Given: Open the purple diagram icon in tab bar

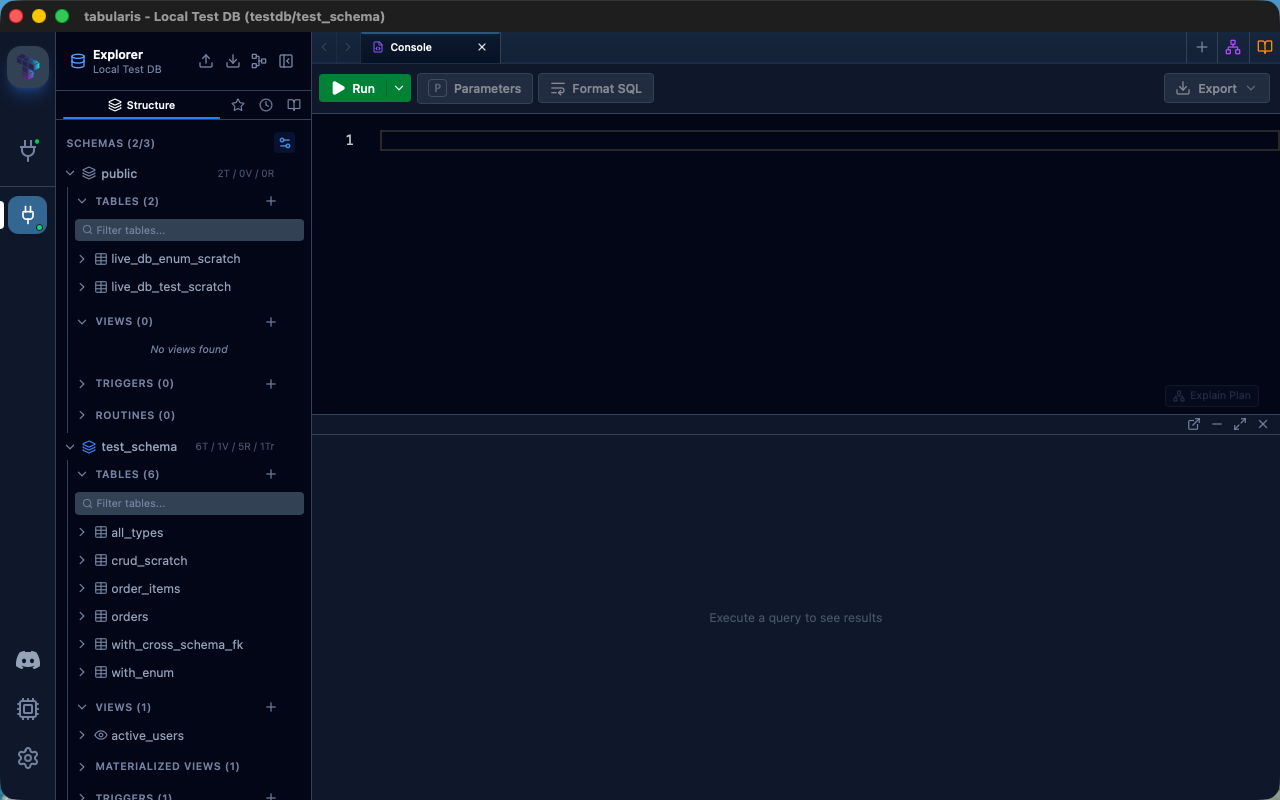Looking at the screenshot, I should coord(1233,47).
